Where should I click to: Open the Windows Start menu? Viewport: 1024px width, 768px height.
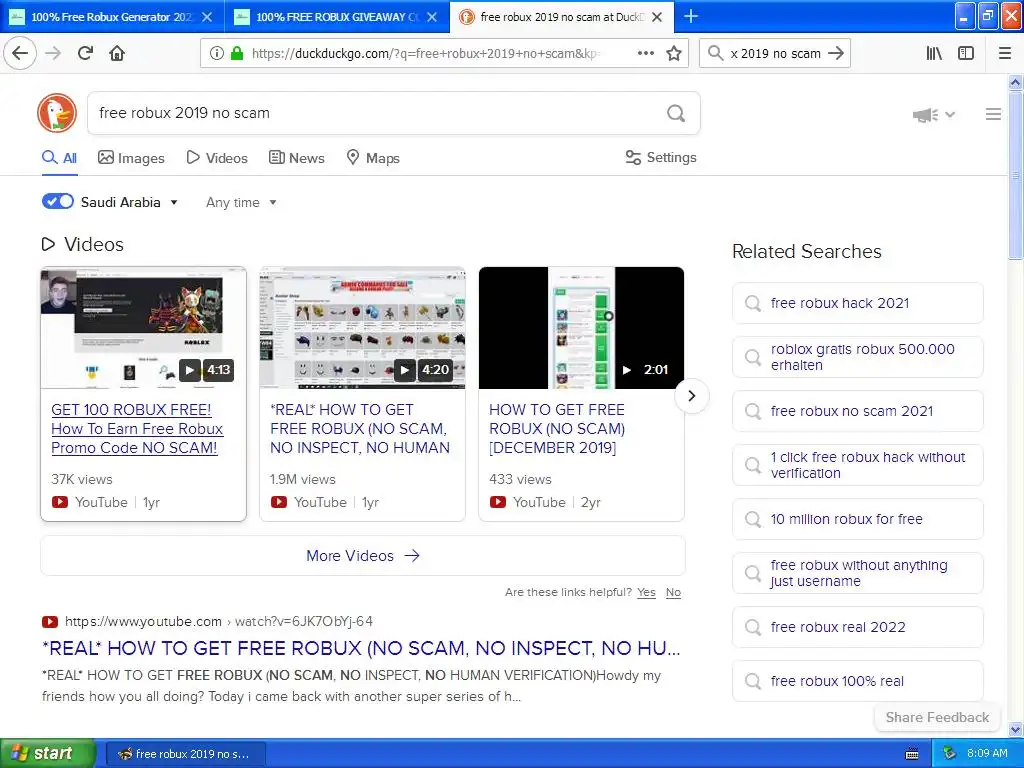point(46,754)
